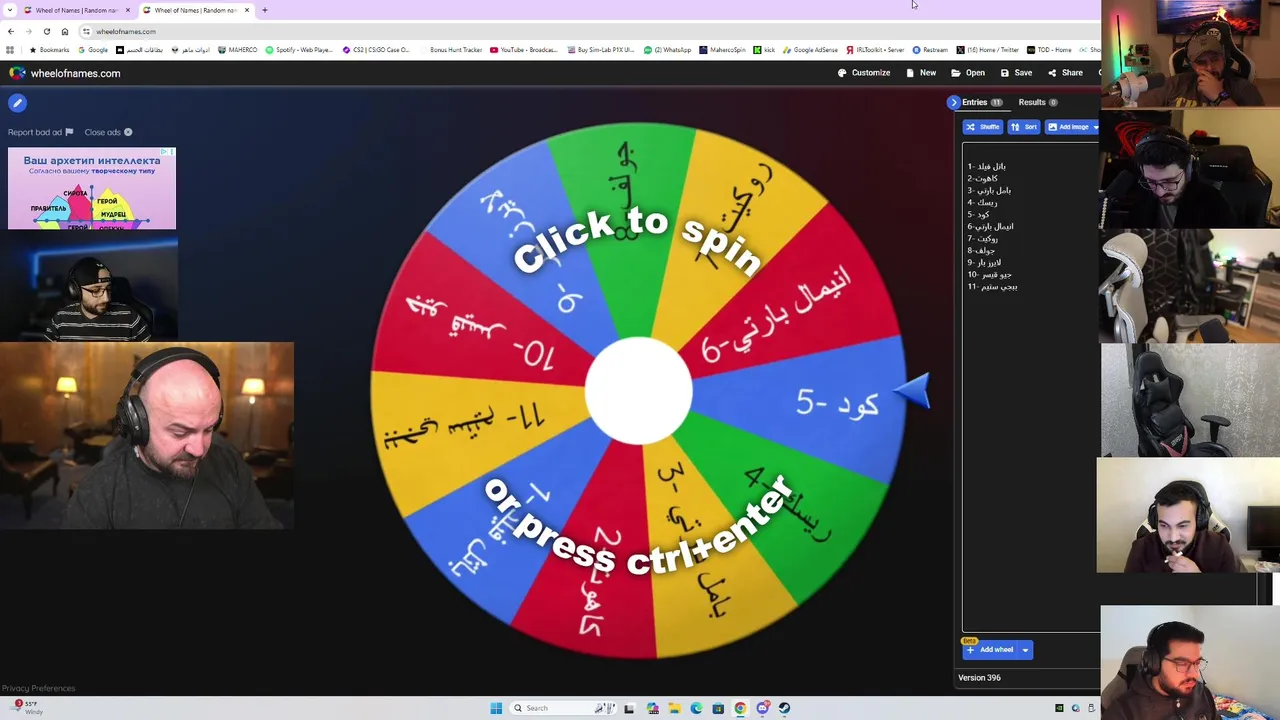
Task: Open Privacy Preferences link
Action: click(x=38, y=688)
